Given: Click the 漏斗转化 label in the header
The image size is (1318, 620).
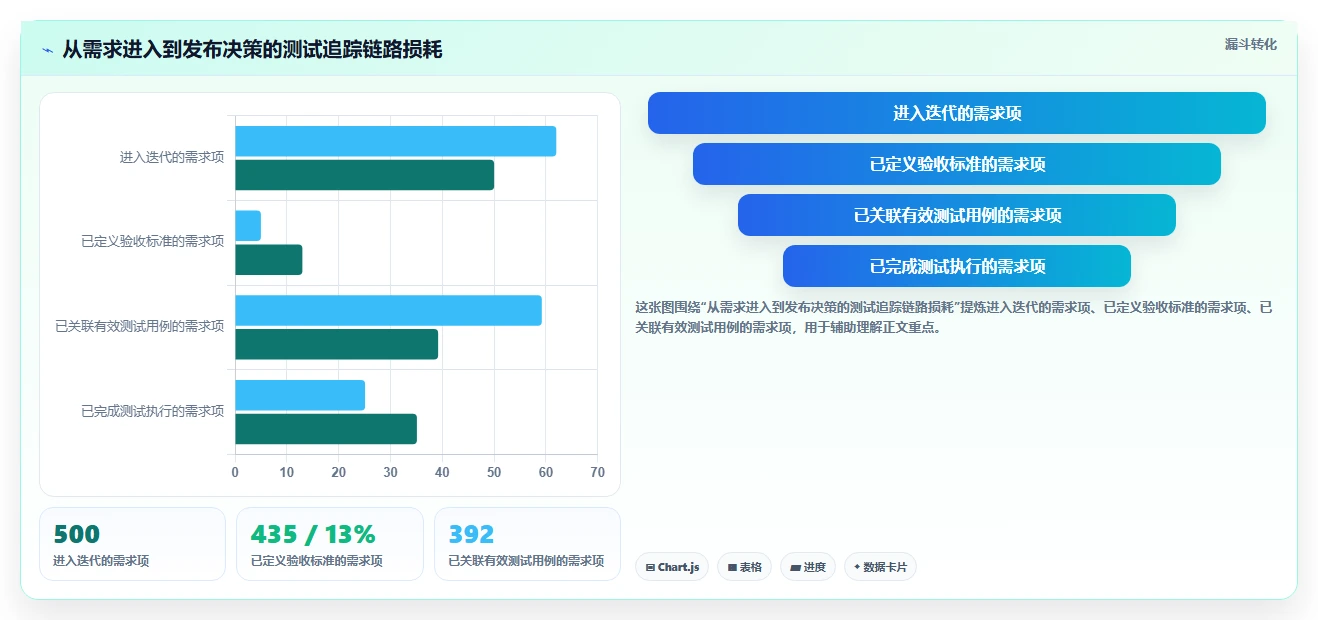Looking at the screenshot, I should click(x=1251, y=44).
